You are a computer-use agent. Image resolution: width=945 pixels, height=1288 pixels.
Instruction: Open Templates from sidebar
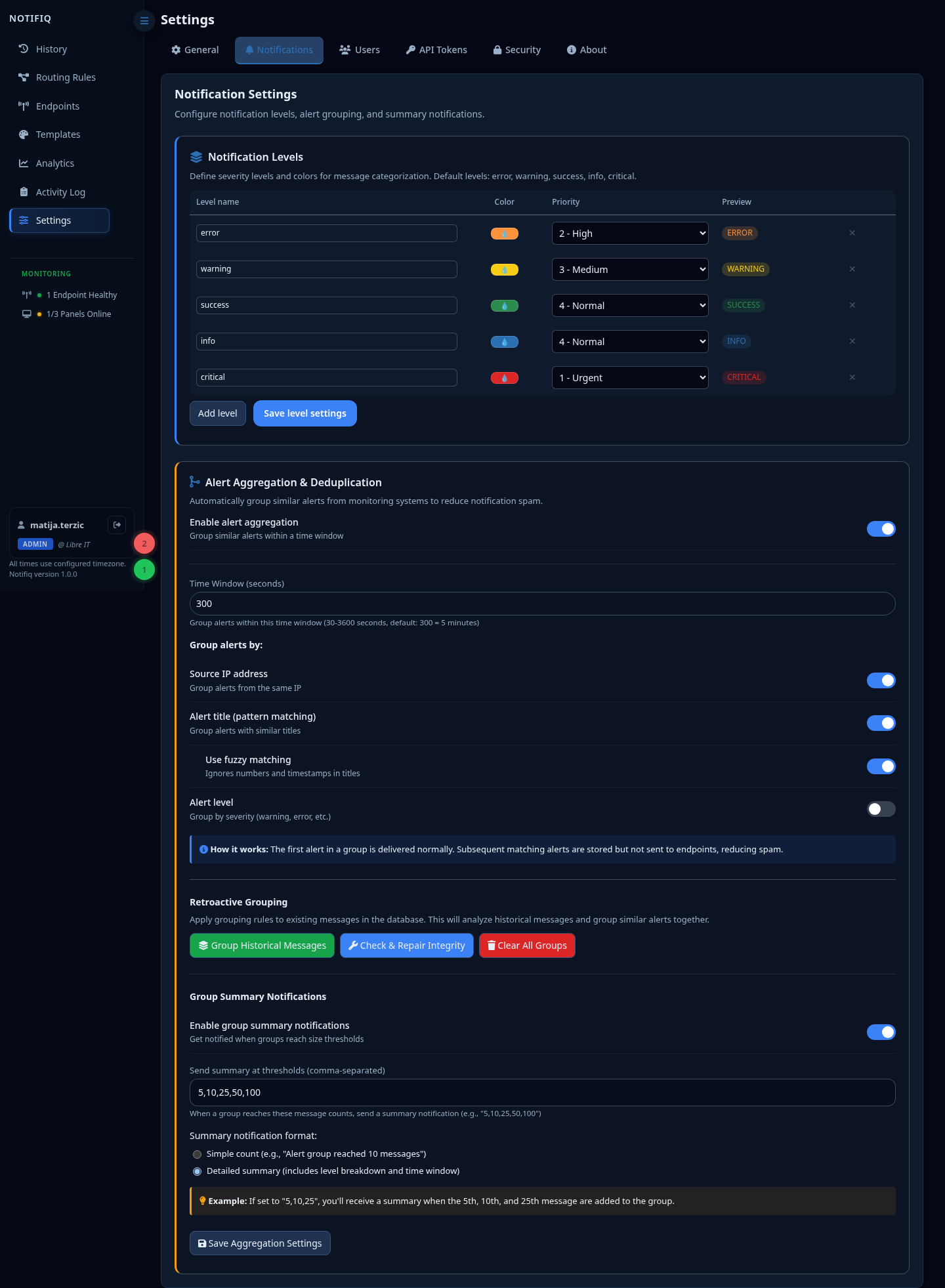[59, 135]
